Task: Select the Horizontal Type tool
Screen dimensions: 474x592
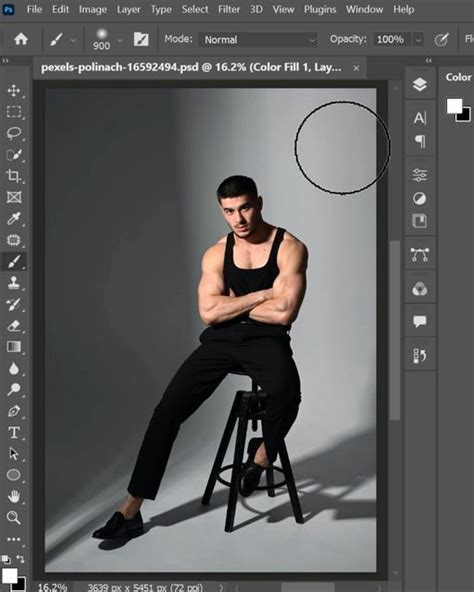Action: coord(14,432)
